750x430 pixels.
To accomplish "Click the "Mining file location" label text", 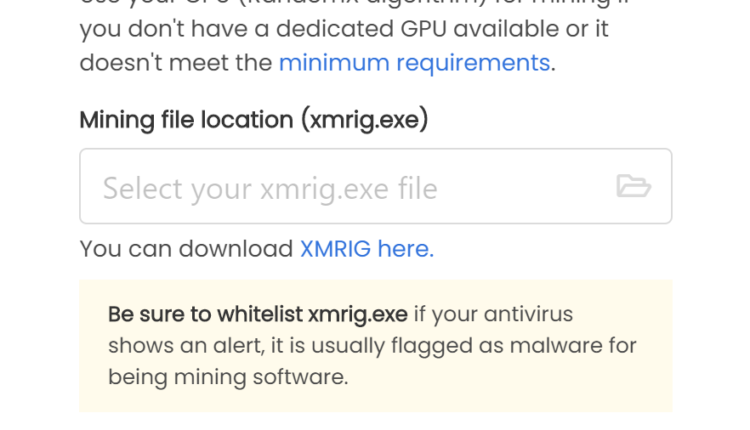I will [x=186, y=120].
